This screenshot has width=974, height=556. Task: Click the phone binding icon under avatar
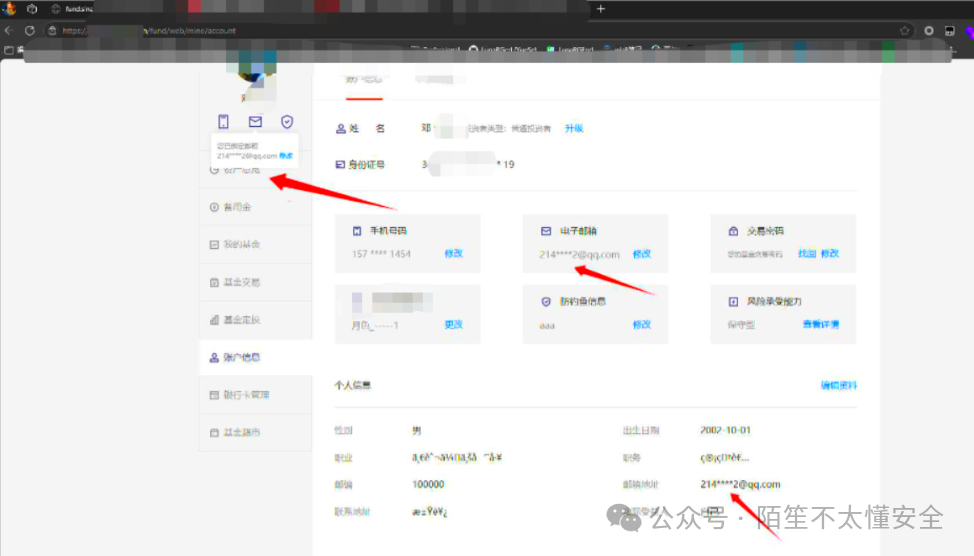coord(223,121)
